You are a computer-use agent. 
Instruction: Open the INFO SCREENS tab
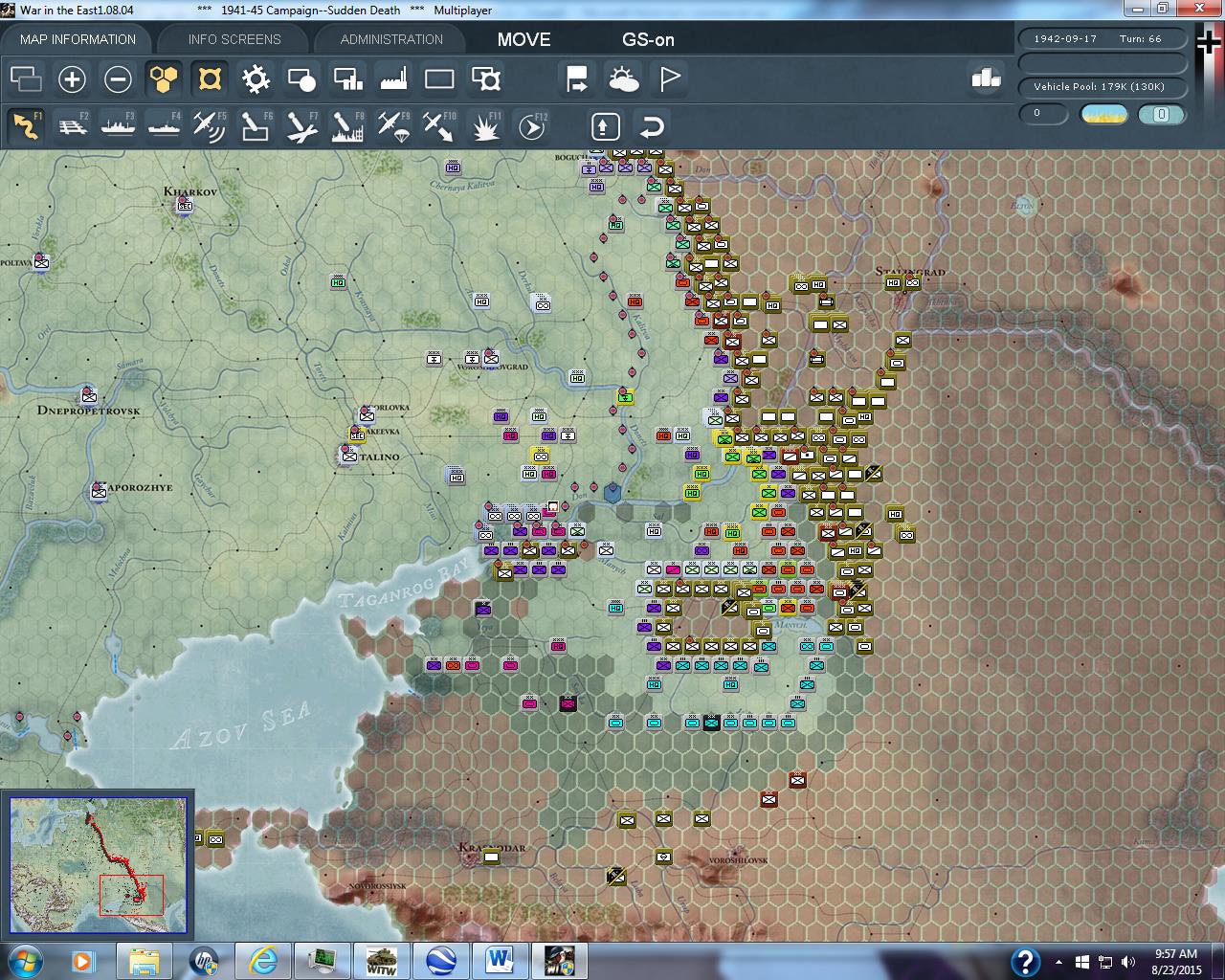[234, 39]
